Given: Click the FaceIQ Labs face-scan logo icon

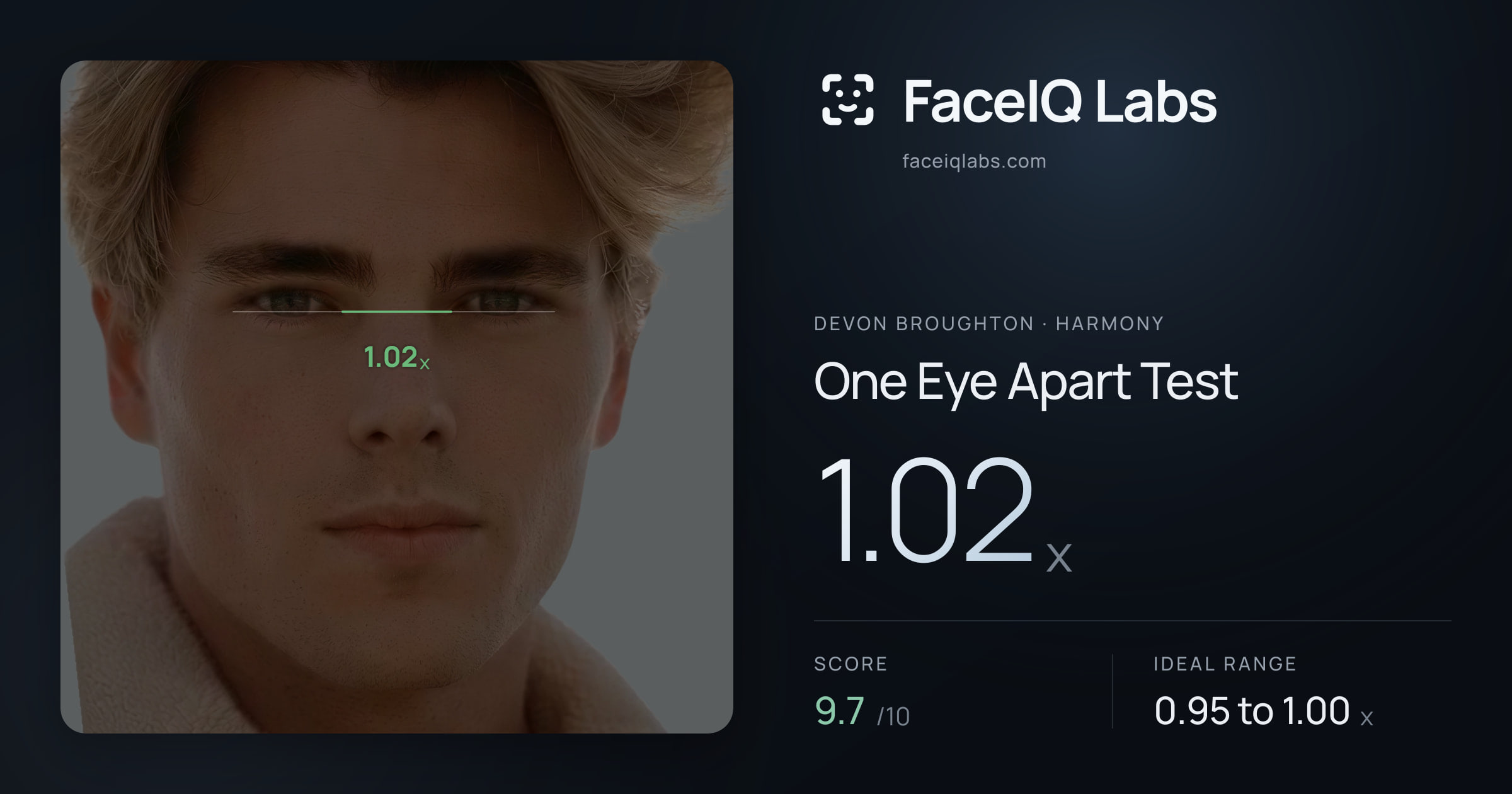Looking at the screenshot, I should [x=848, y=100].
